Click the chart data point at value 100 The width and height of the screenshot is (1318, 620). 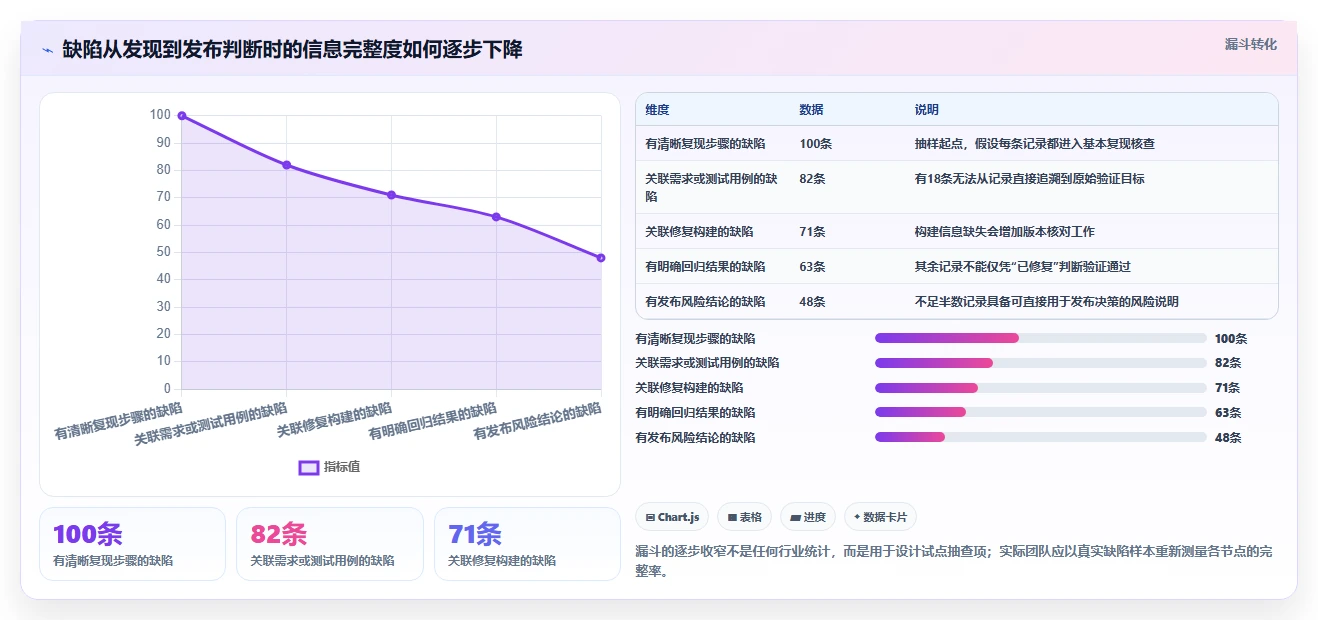pyautogui.click(x=182, y=115)
